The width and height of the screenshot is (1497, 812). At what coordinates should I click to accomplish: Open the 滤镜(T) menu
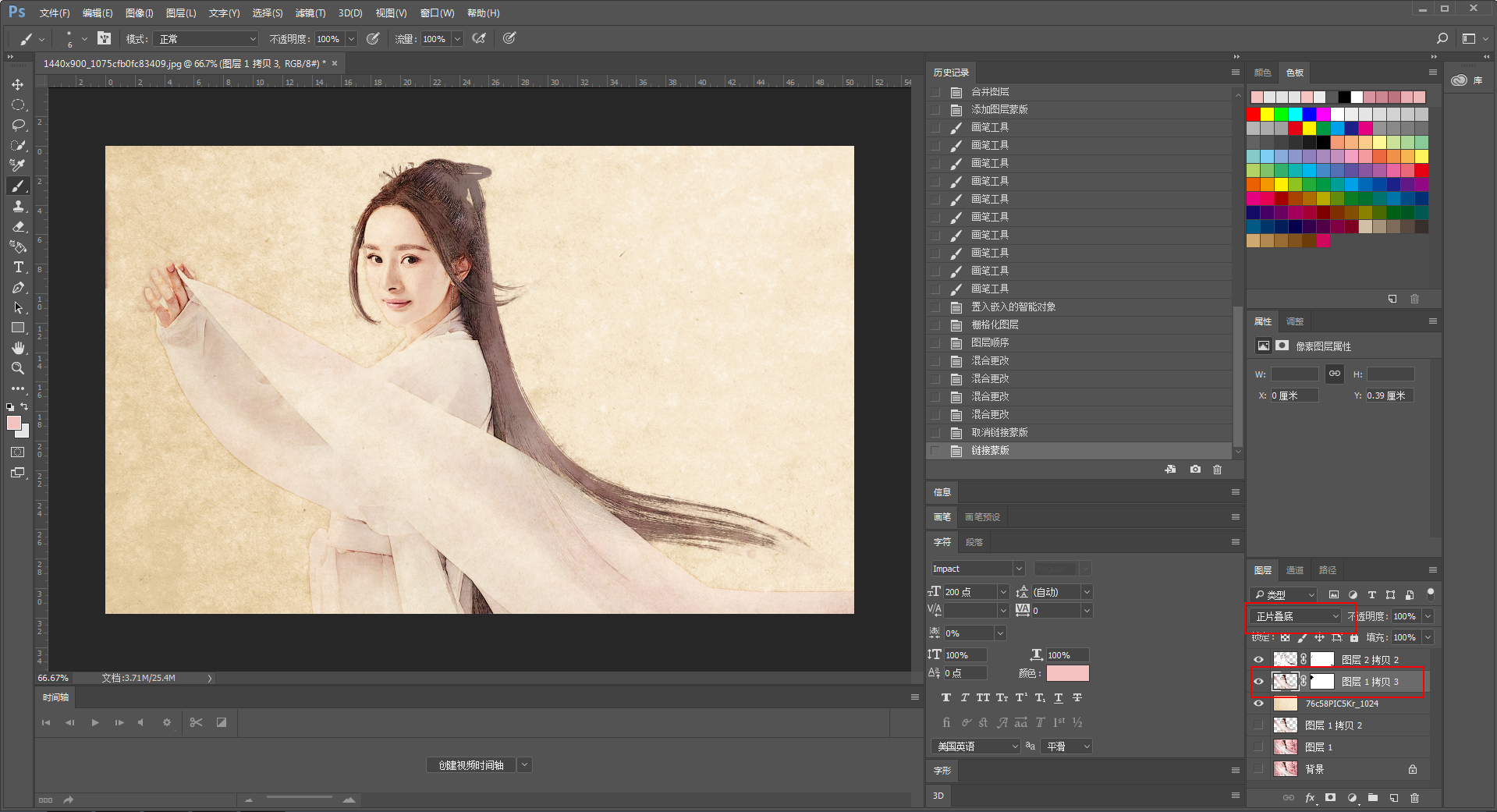(x=310, y=13)
